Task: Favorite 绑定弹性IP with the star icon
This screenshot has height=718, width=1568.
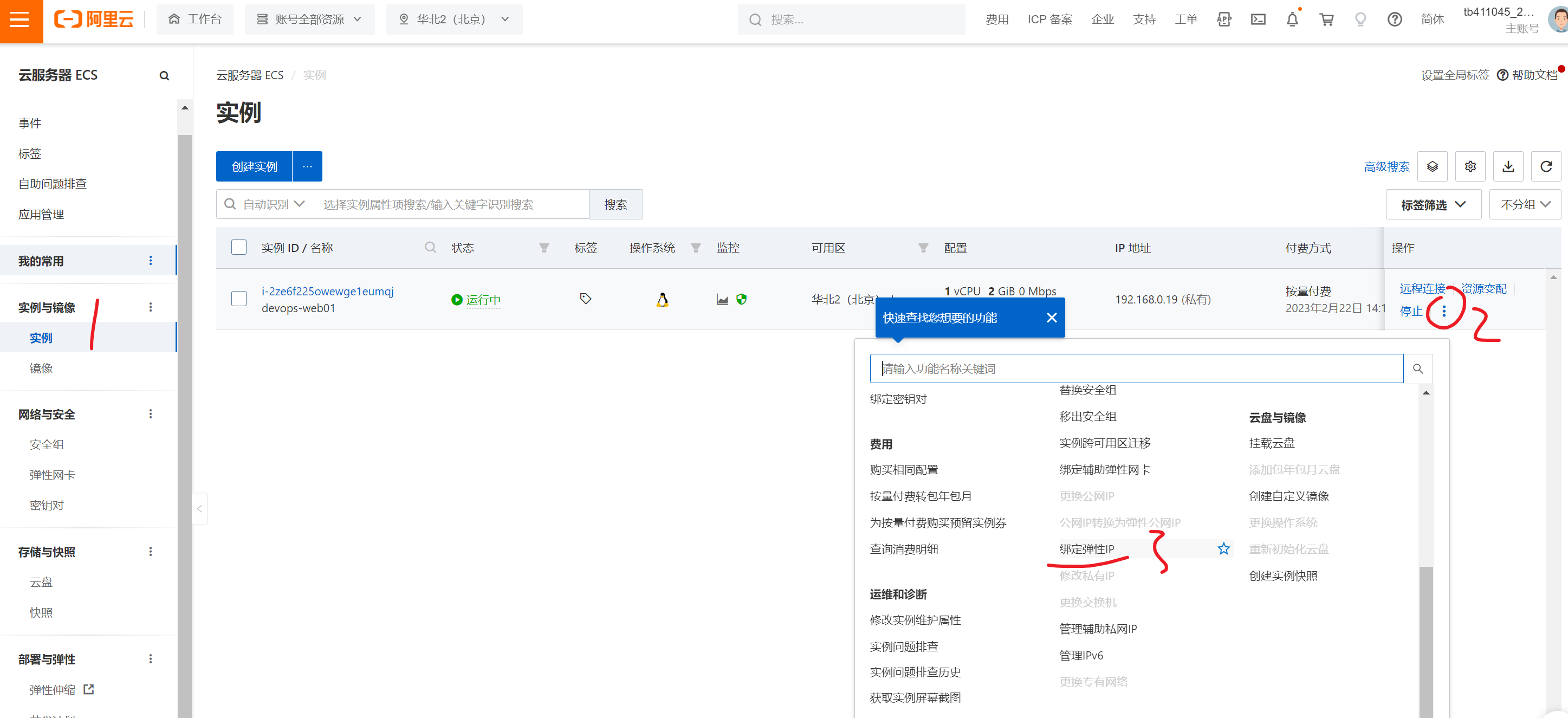Action: (1223, 549)
